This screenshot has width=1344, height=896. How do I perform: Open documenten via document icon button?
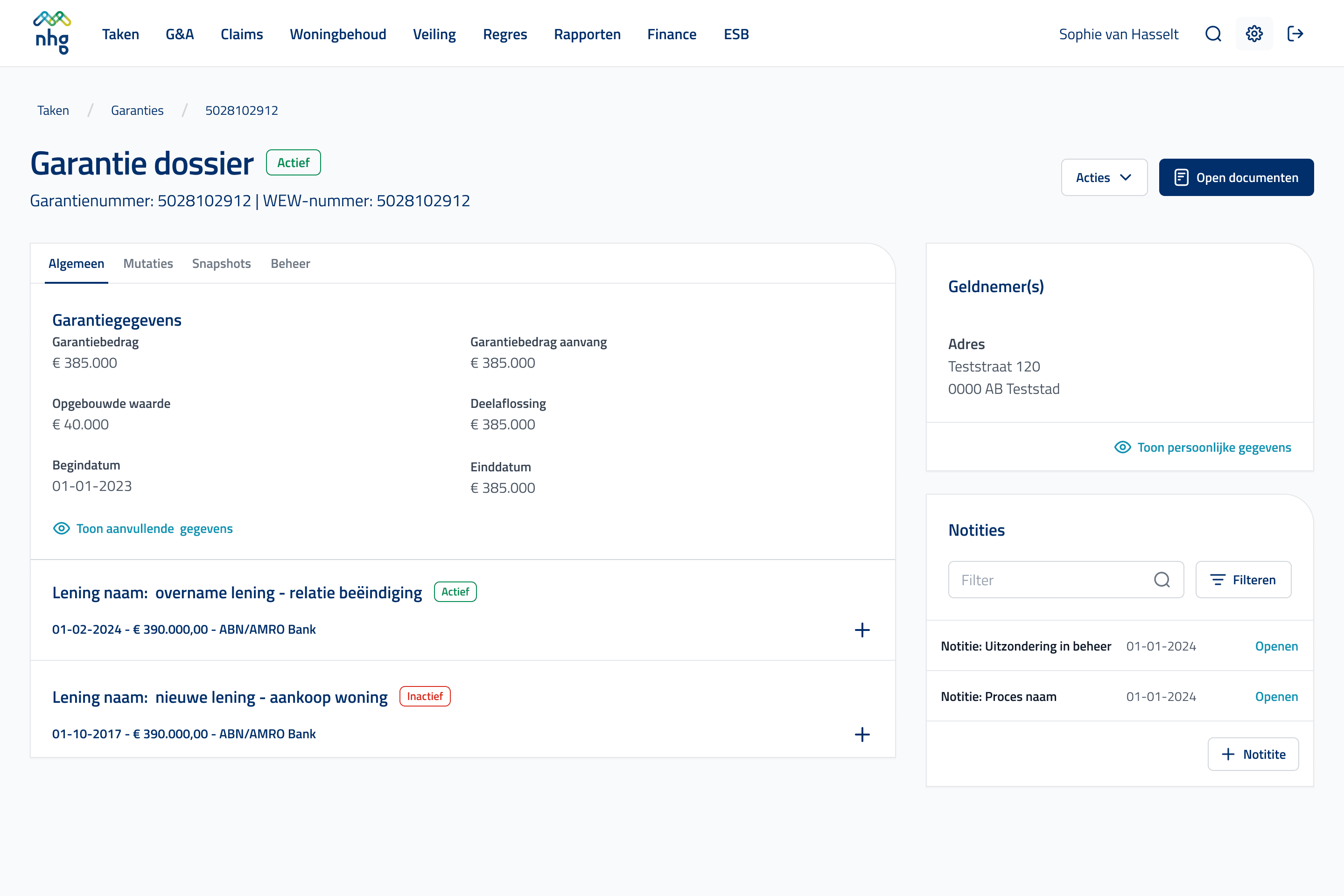[1236, 178]
